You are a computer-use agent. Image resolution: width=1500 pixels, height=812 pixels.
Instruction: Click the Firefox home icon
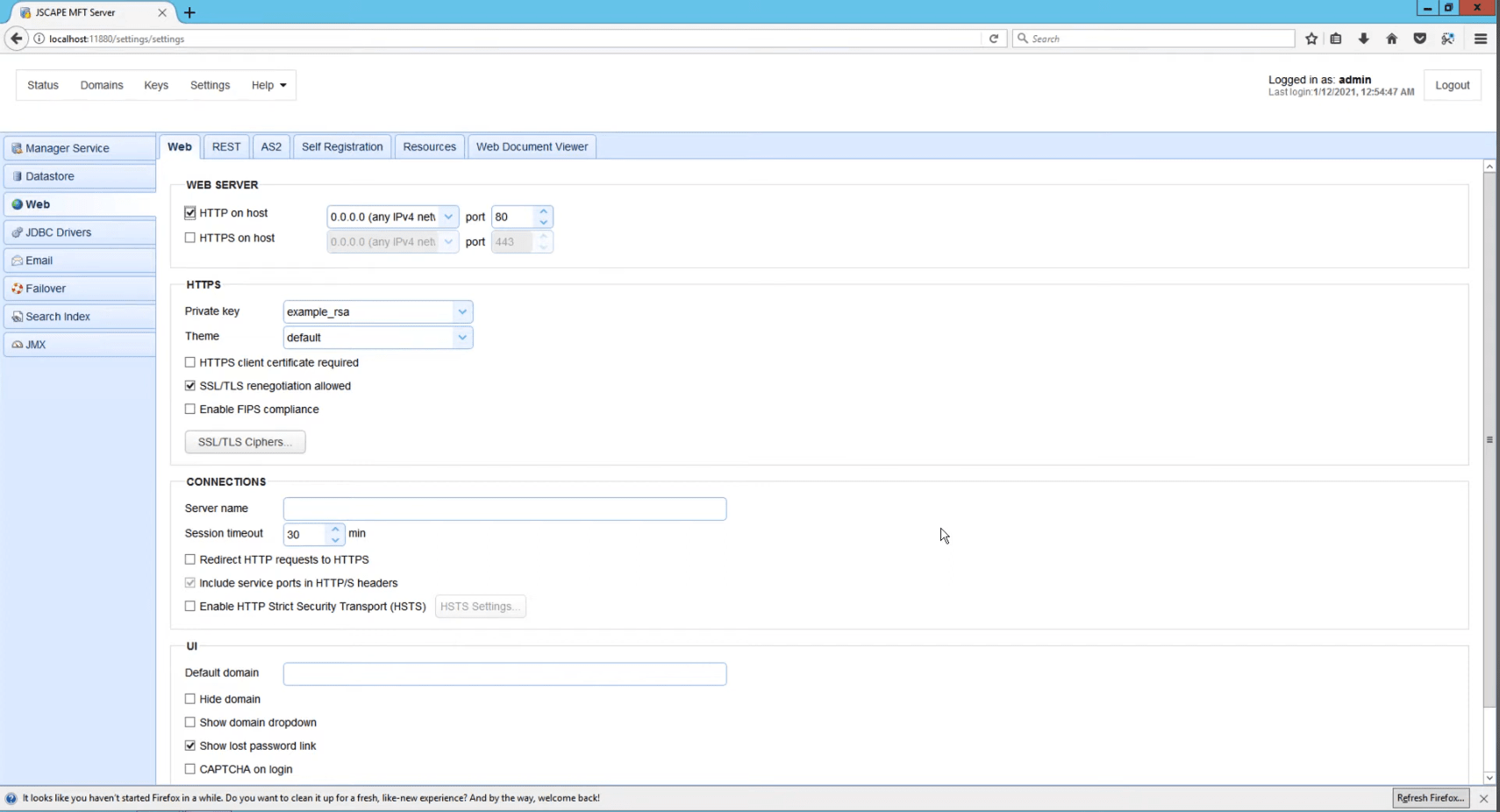(x=1391, y=39)
